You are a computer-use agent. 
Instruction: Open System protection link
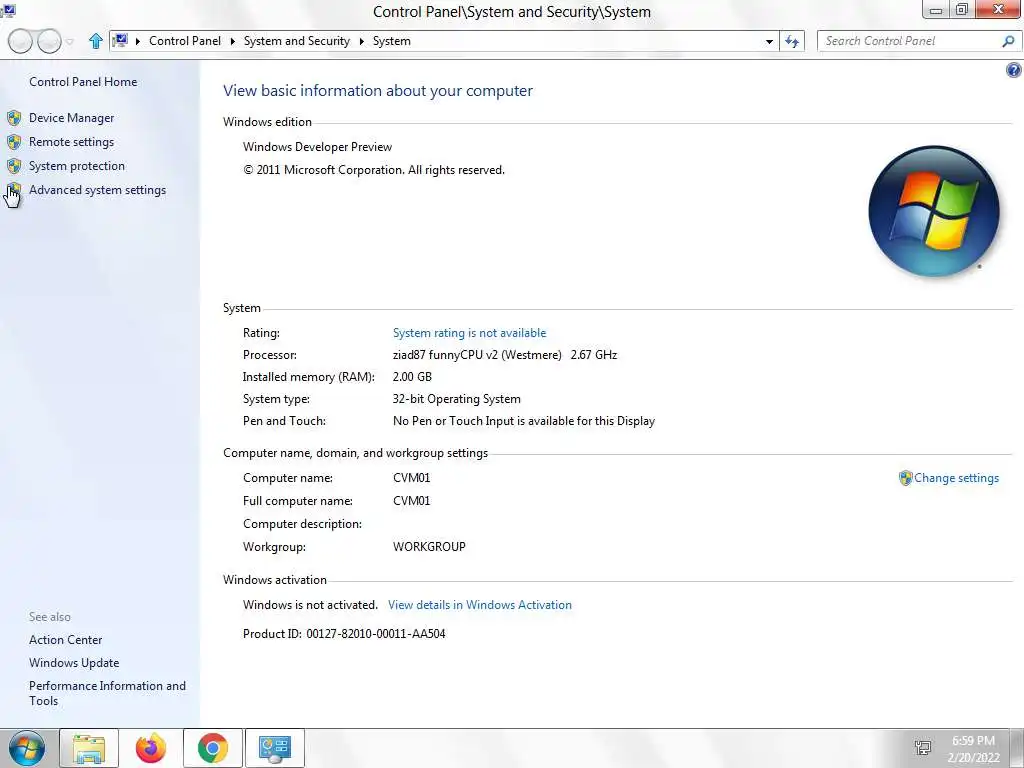[x=76, y=167]
